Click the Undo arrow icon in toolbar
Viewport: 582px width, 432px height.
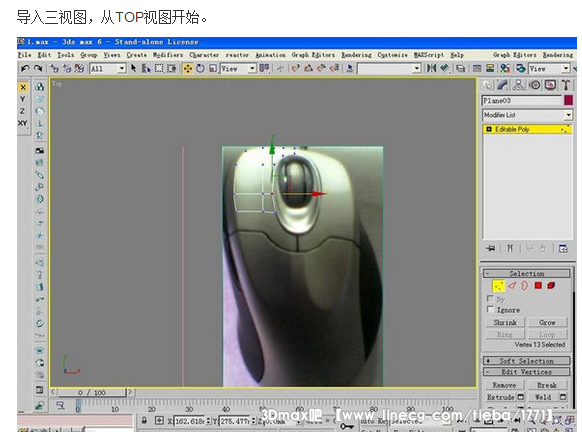point(25,68)
